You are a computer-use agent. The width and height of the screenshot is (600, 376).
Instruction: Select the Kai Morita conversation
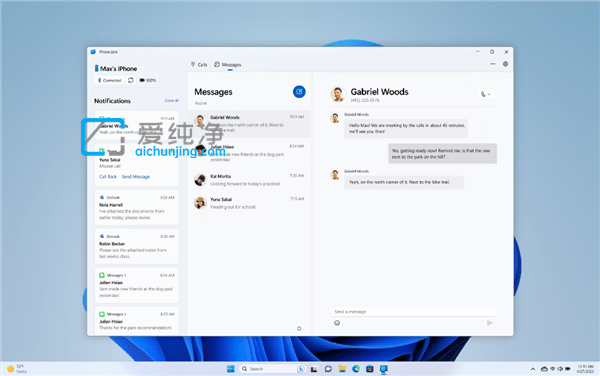(x=249, y=180)
